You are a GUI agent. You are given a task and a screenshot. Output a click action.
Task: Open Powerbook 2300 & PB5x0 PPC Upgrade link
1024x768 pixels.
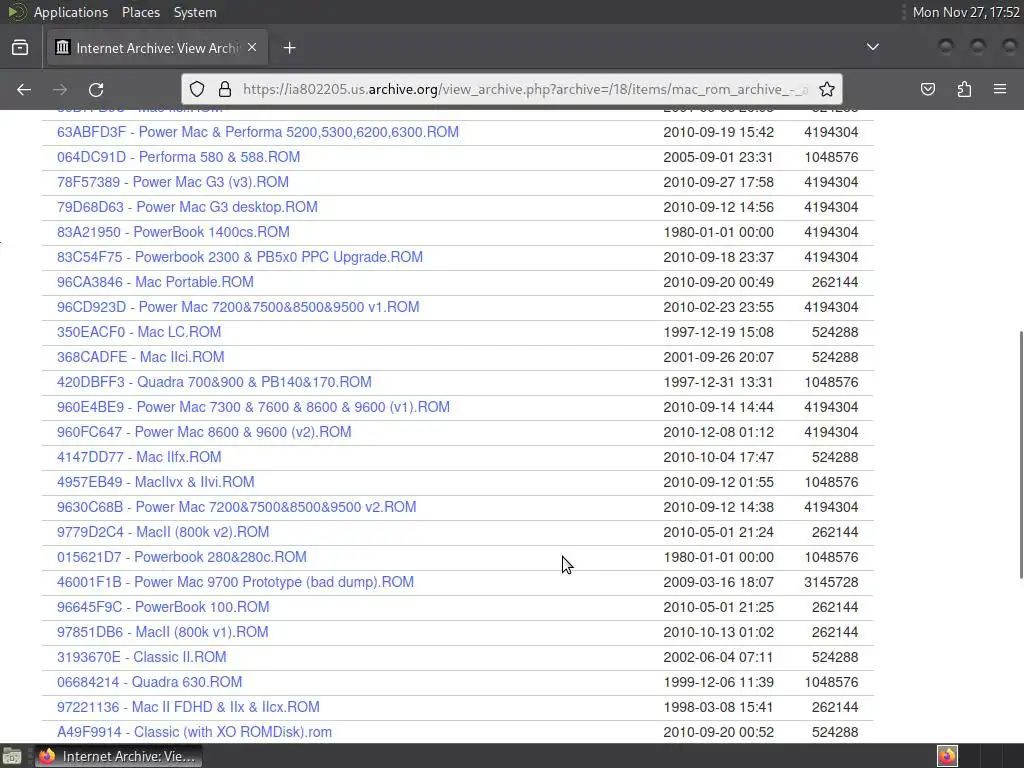(240, 257)
